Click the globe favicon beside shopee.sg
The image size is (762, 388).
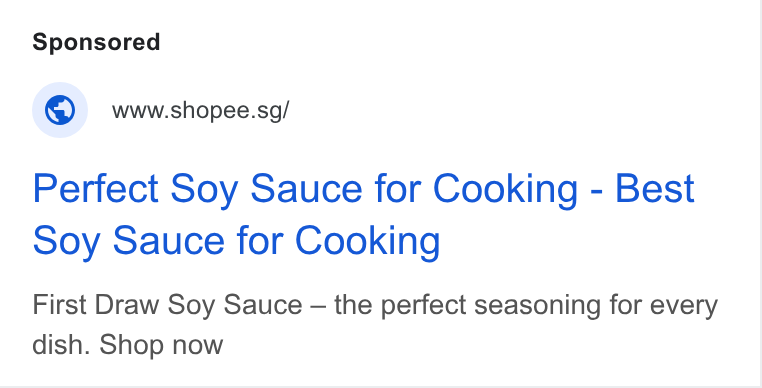click(60, 110)
